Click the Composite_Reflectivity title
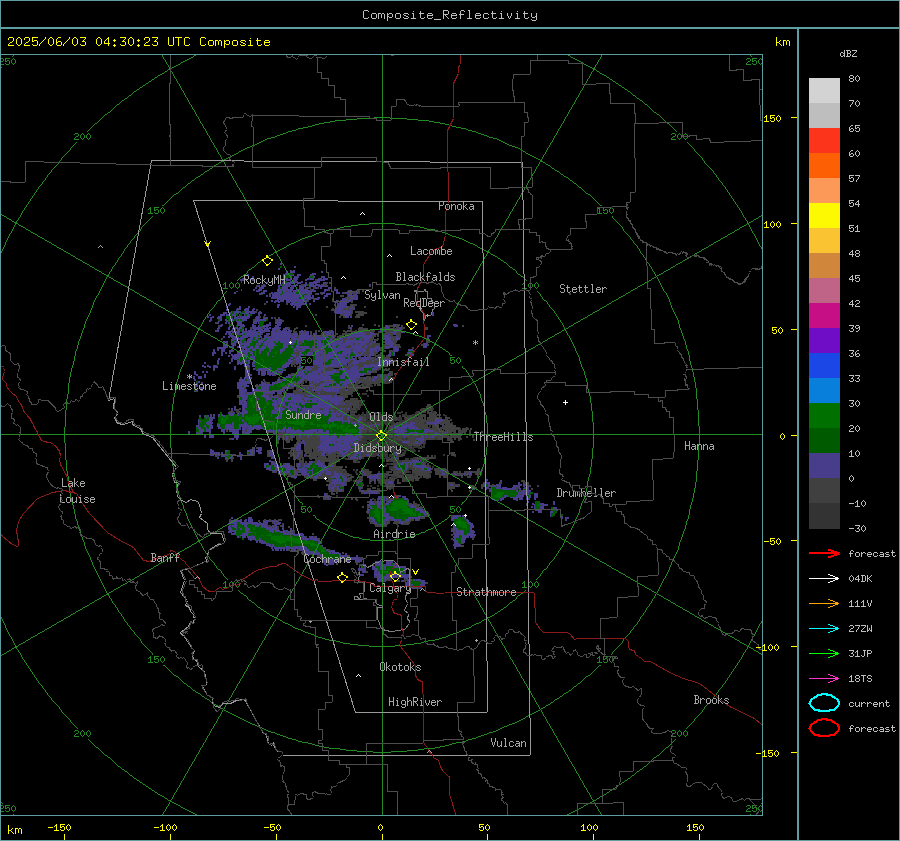900x841 pixels. 450,15
